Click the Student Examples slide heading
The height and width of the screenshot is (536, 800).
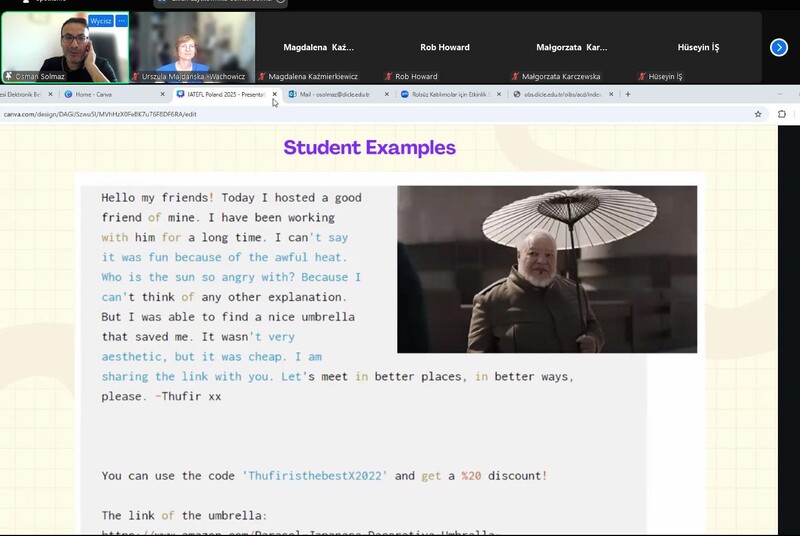tap(369, 147)
